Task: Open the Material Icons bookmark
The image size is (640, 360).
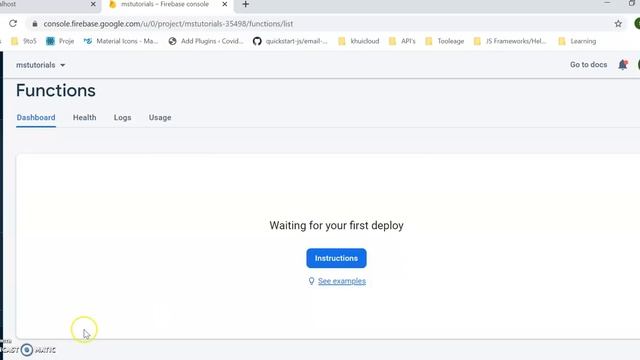Action: [121, 41]
